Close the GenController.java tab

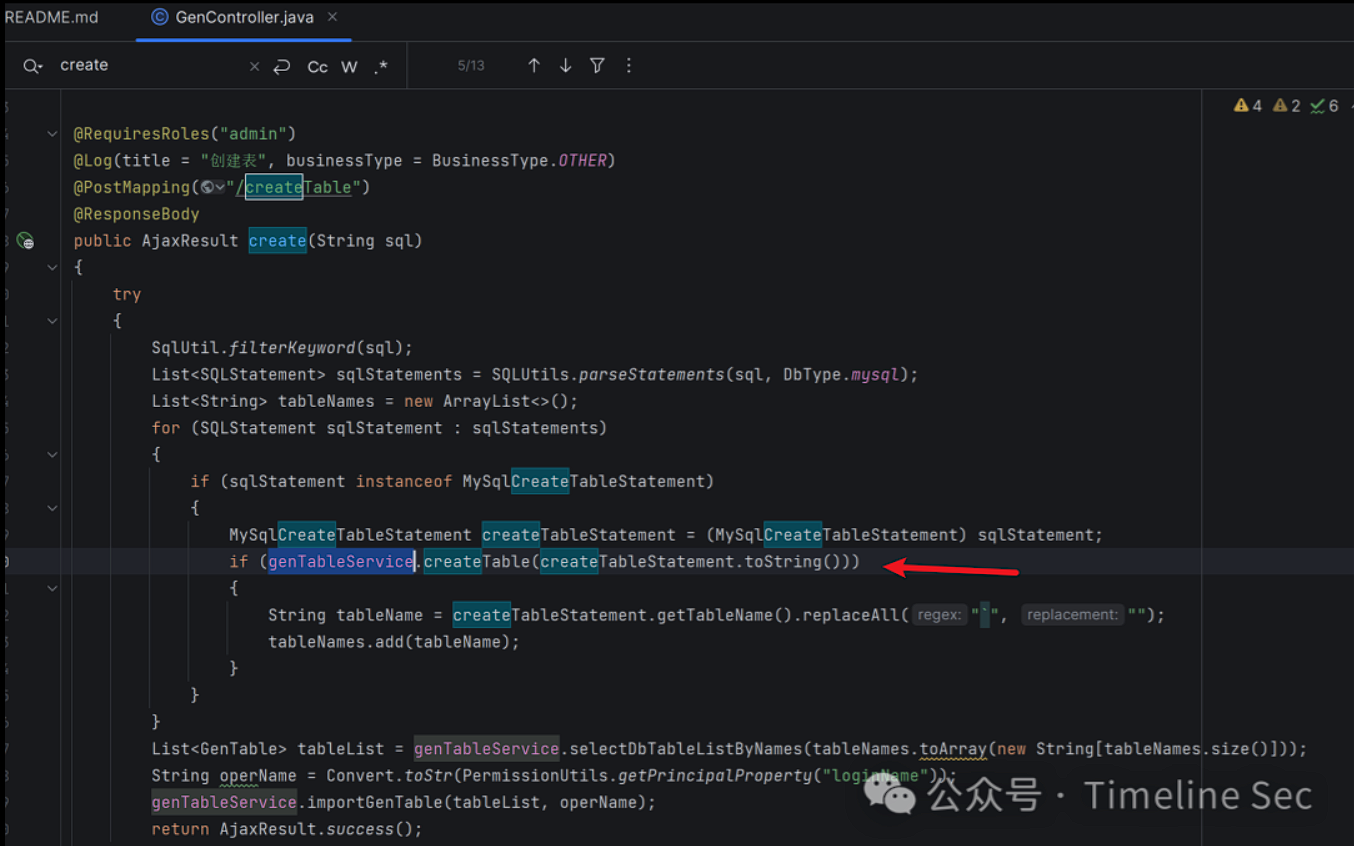coord(332,17)
